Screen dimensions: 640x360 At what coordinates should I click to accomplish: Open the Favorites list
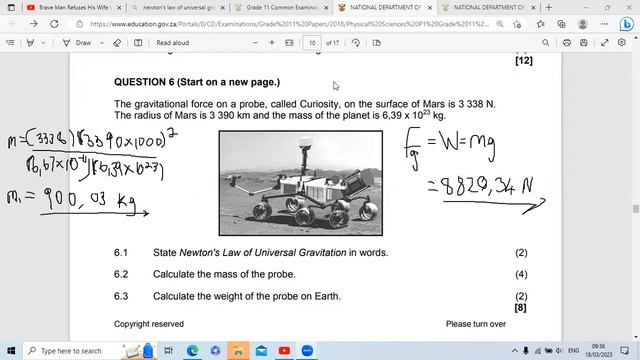click(x=541, y=24)
